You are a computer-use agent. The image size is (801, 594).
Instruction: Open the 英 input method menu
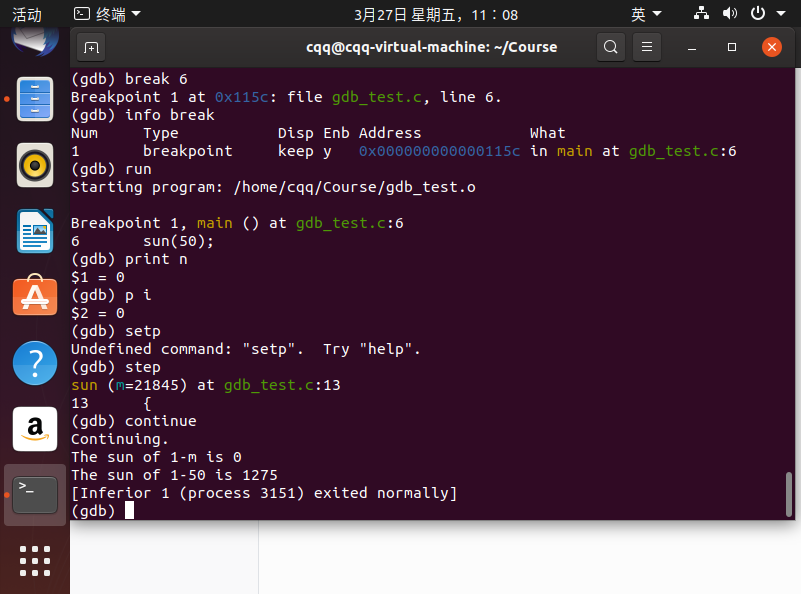(x=646, y=14)
